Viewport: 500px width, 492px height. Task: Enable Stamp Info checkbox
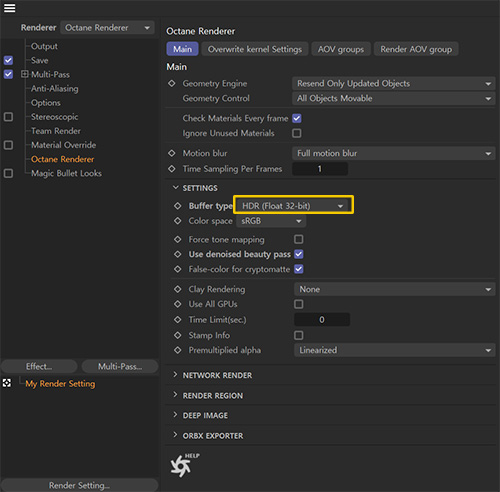click(299, 335)
